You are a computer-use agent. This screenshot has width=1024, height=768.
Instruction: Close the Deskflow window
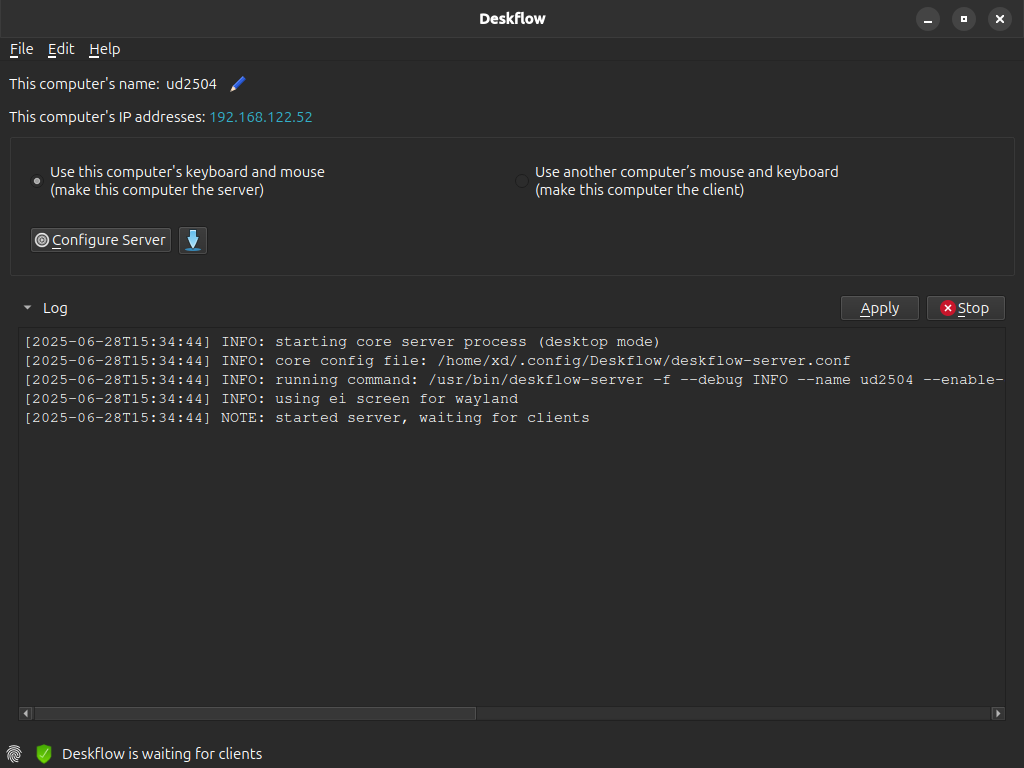pos(1000,19)
